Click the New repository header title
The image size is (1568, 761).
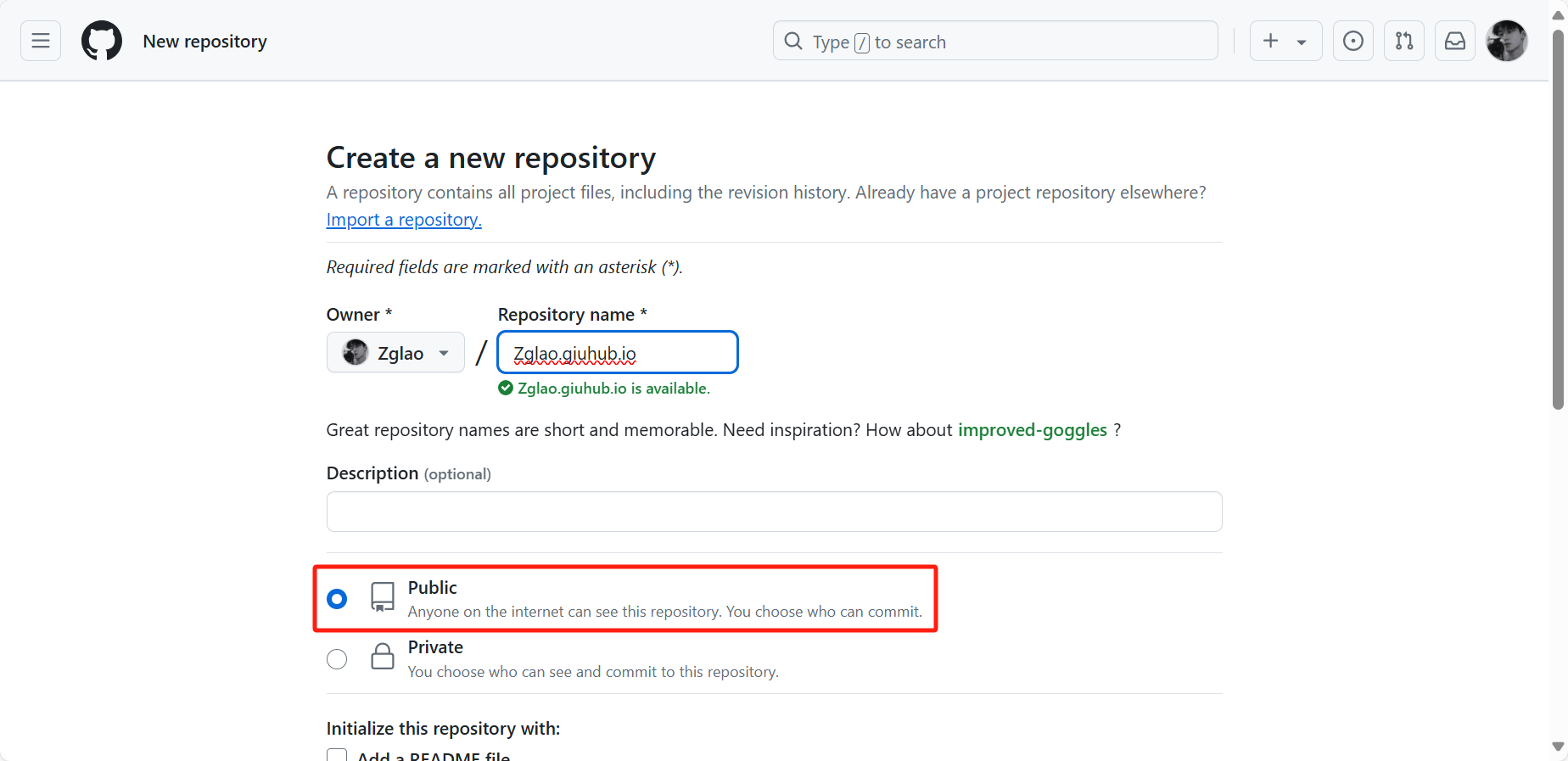tap(205, 41)
